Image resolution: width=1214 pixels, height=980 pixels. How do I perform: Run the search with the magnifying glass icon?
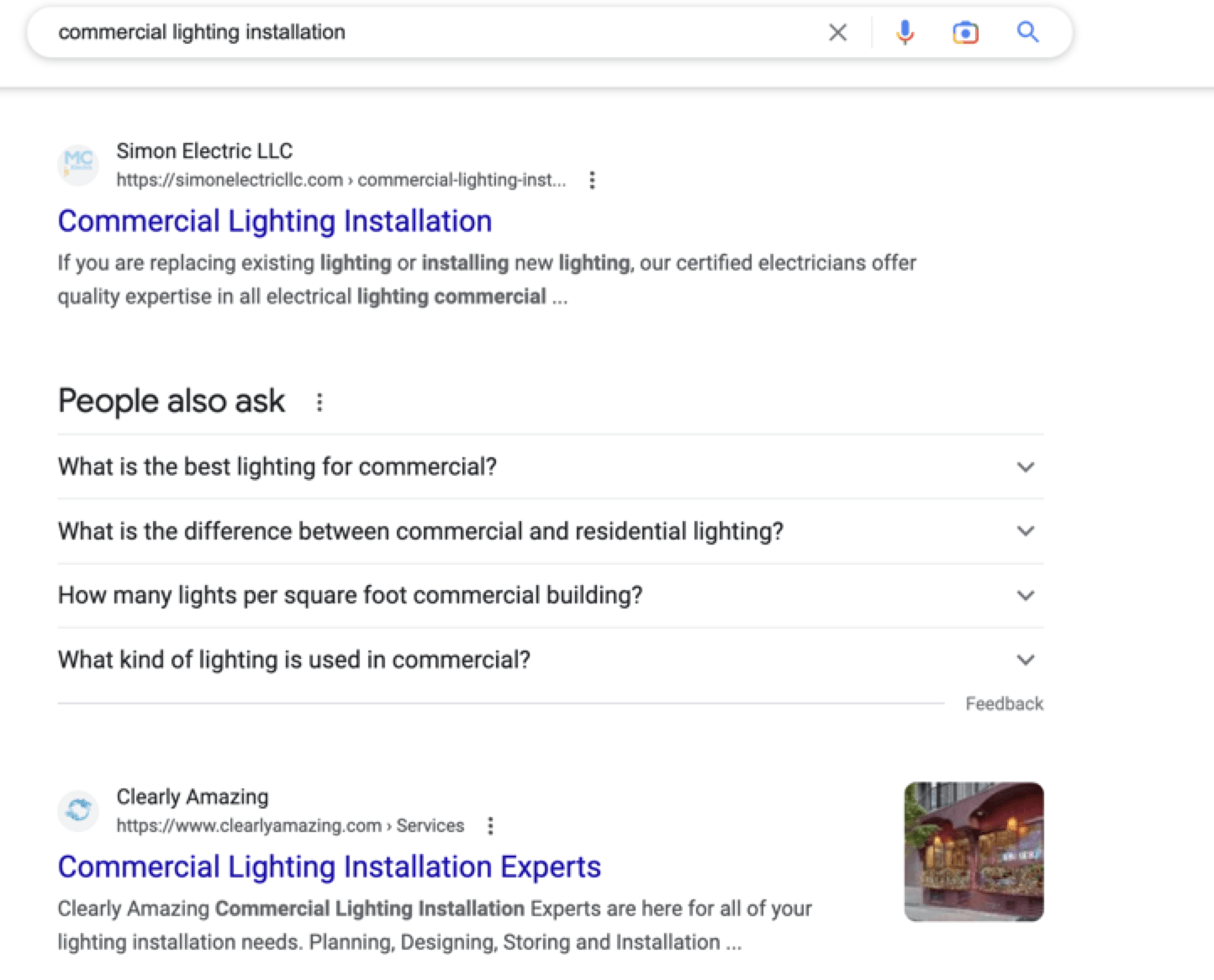pyautogui.click(x=1027, y=32)
